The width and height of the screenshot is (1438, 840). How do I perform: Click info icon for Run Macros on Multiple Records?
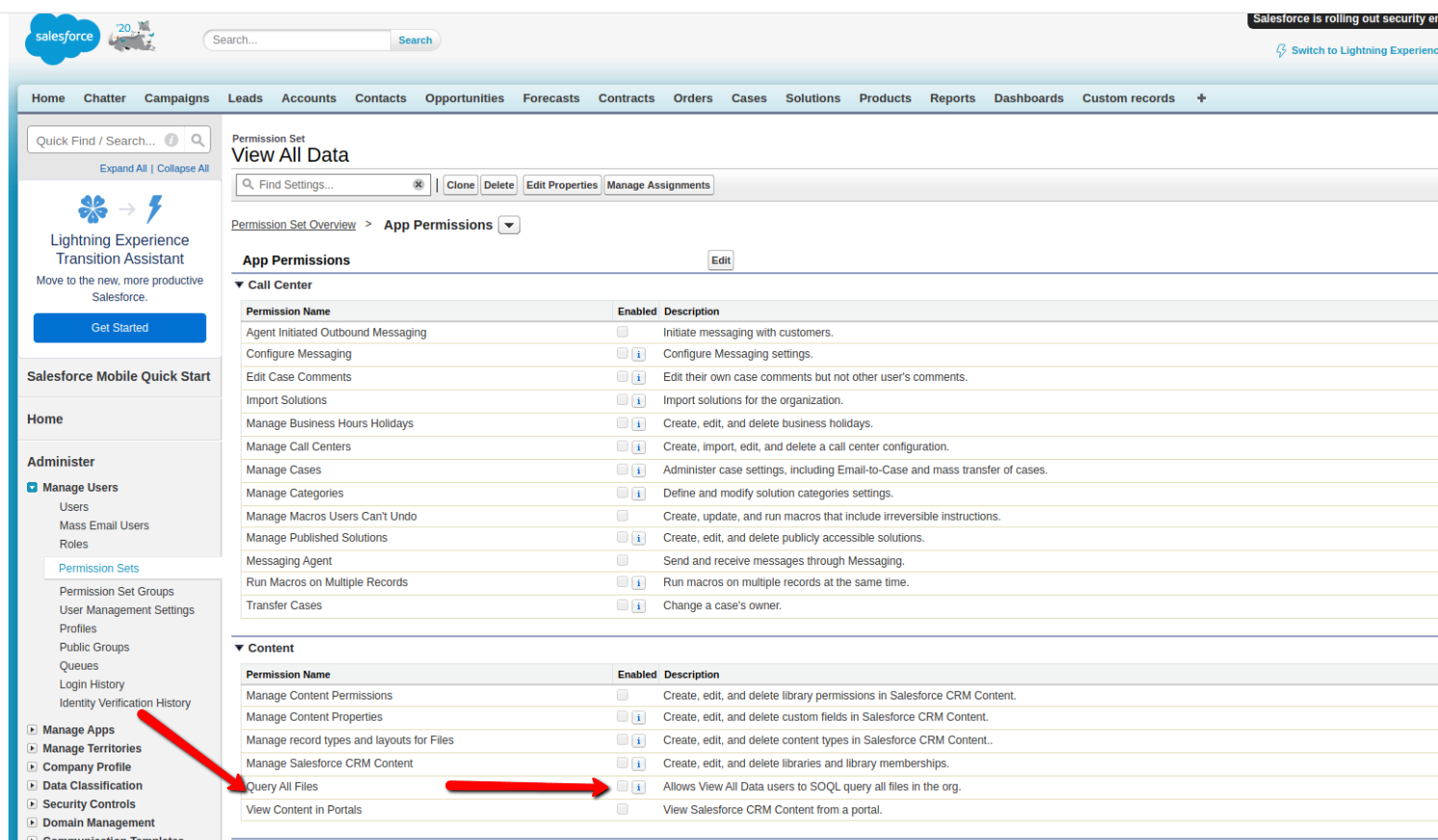click(x=638, y=583)
